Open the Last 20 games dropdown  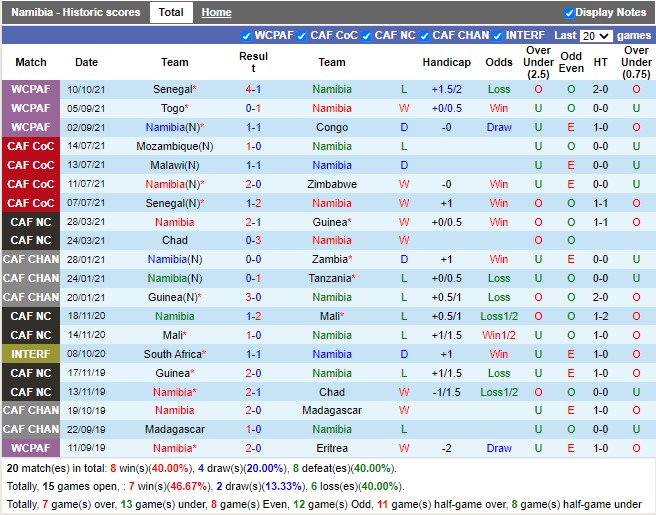pos(596,36)
